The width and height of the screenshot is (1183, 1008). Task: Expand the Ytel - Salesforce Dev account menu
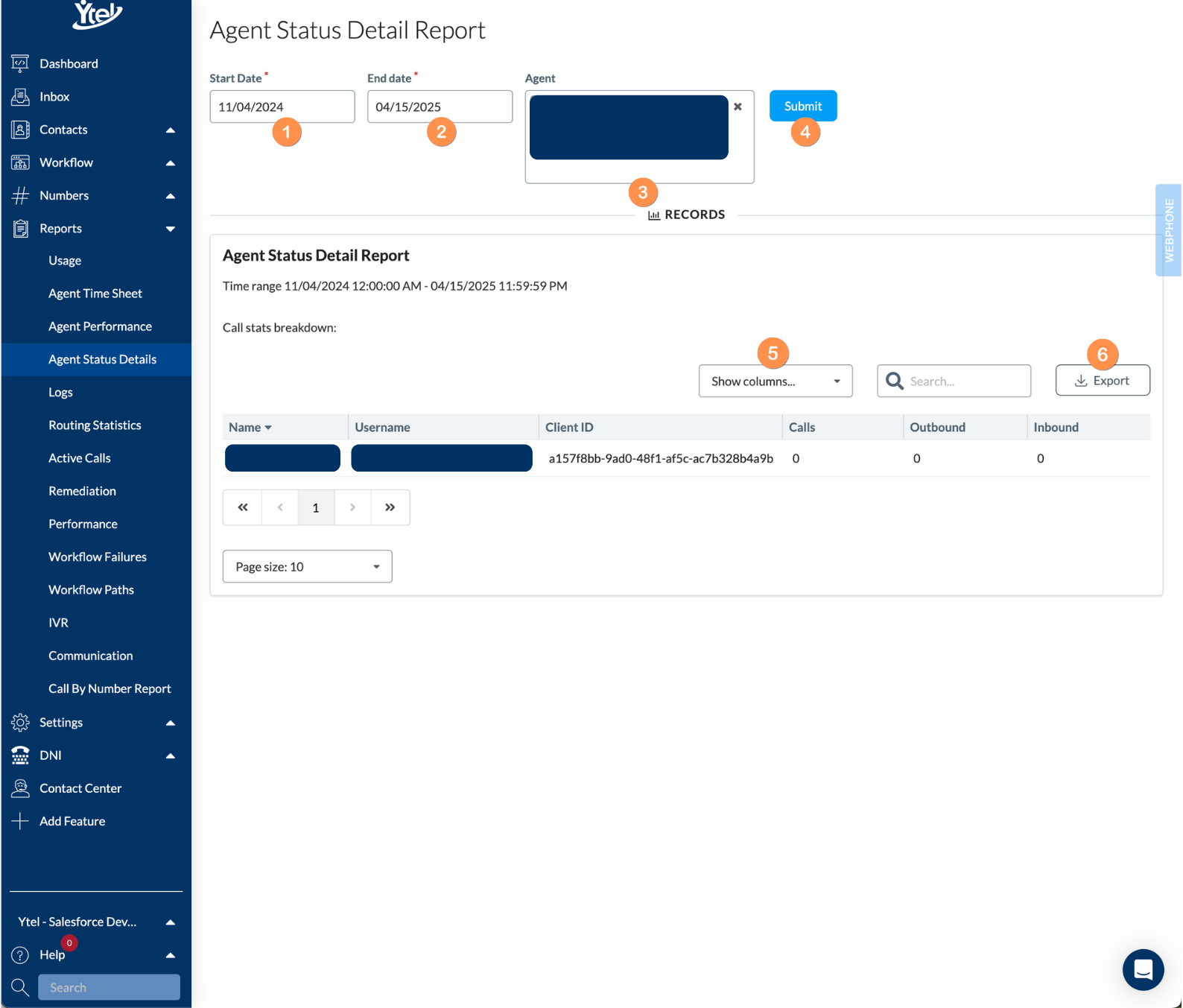click(171, 922)
